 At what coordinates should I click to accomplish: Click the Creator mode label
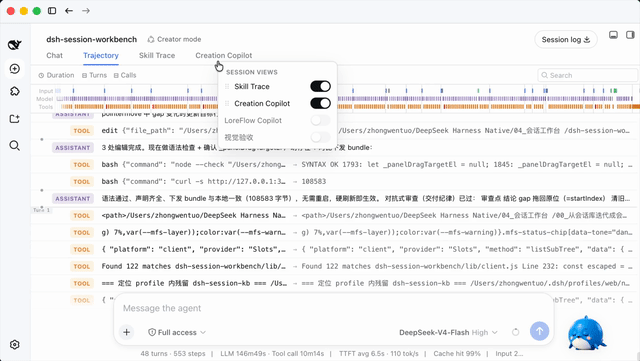point(179,39)
